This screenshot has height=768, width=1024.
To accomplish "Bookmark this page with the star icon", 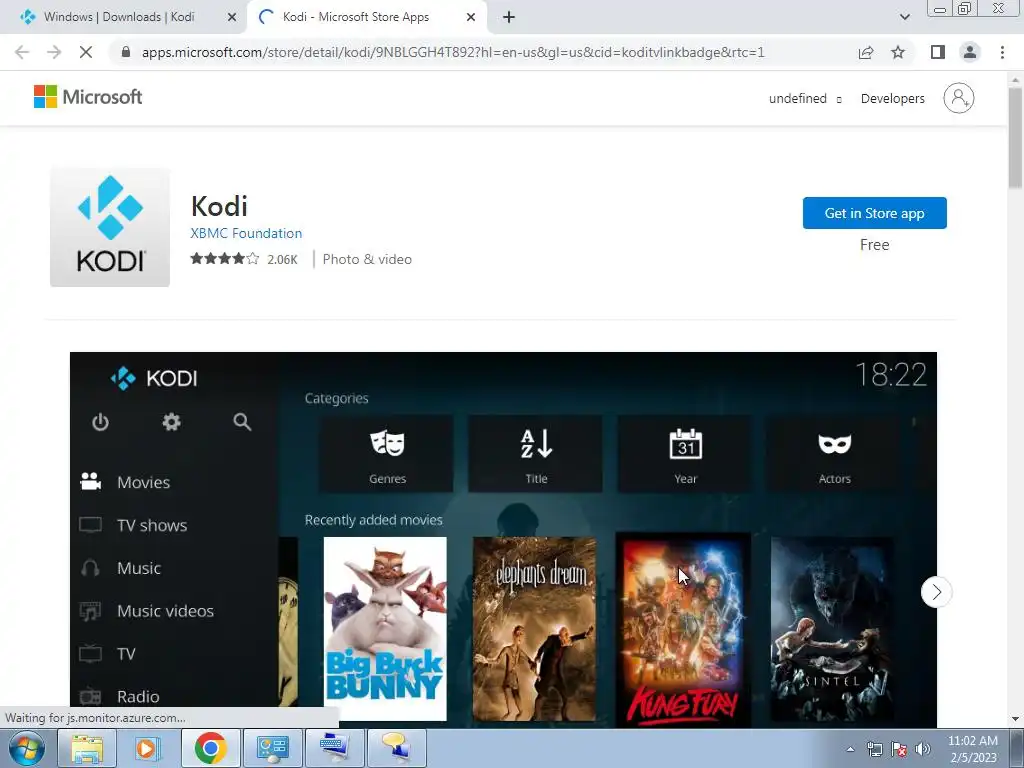I will 898,52.
